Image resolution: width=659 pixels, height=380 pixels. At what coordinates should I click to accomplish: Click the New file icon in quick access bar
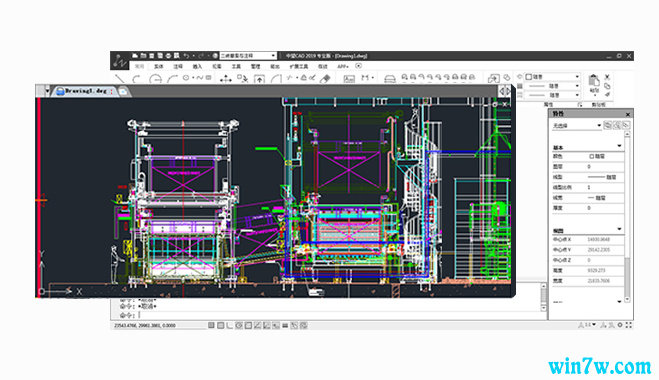(135, 55)
